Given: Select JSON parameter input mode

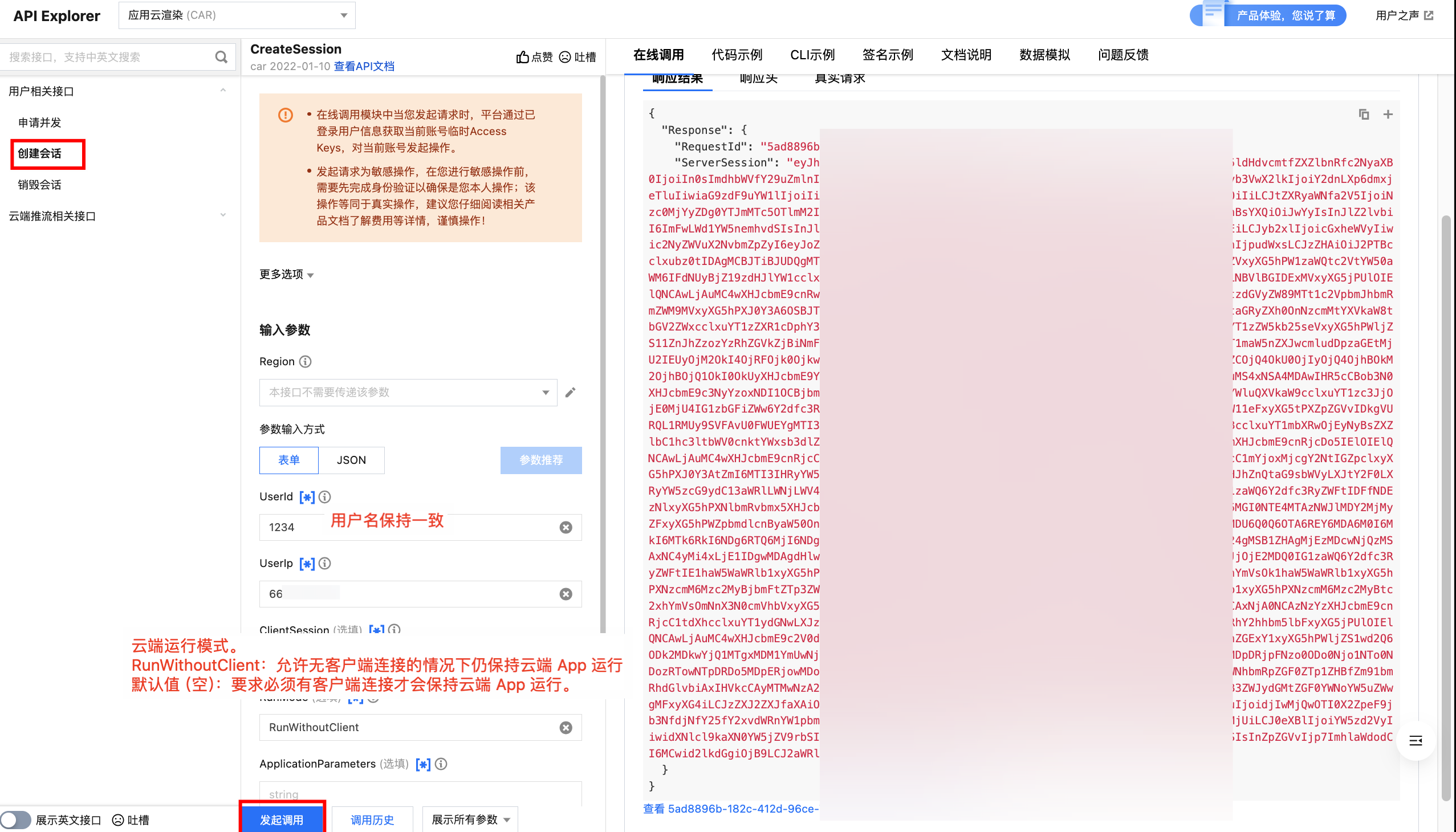Looking at the screenshot, I should pyautogui.click(x=351, y=459).
